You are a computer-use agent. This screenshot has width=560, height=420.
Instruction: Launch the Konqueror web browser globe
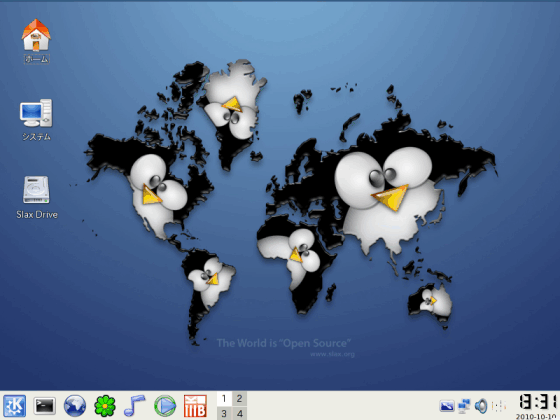click(75, 406)
